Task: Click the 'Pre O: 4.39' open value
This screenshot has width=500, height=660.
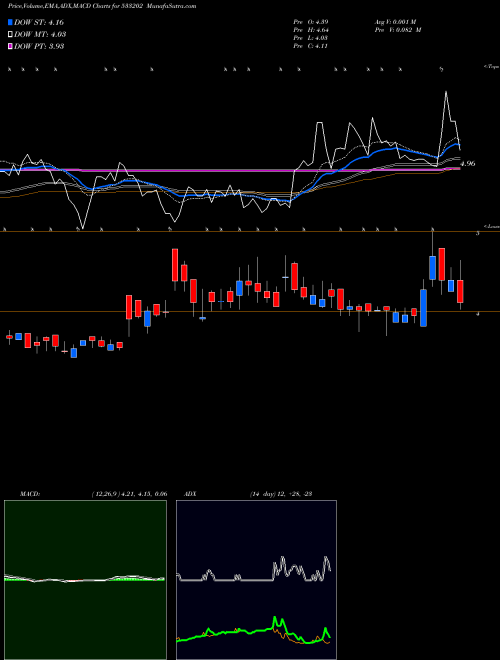Action: [x=311, y=22]
